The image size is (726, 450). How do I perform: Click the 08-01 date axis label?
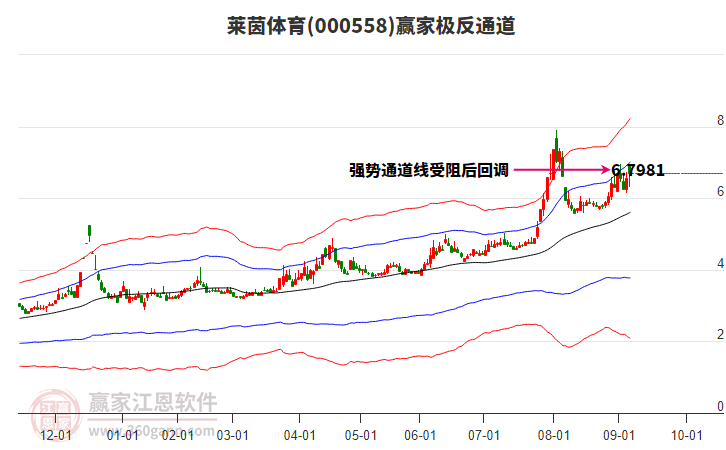pos(553,435)
